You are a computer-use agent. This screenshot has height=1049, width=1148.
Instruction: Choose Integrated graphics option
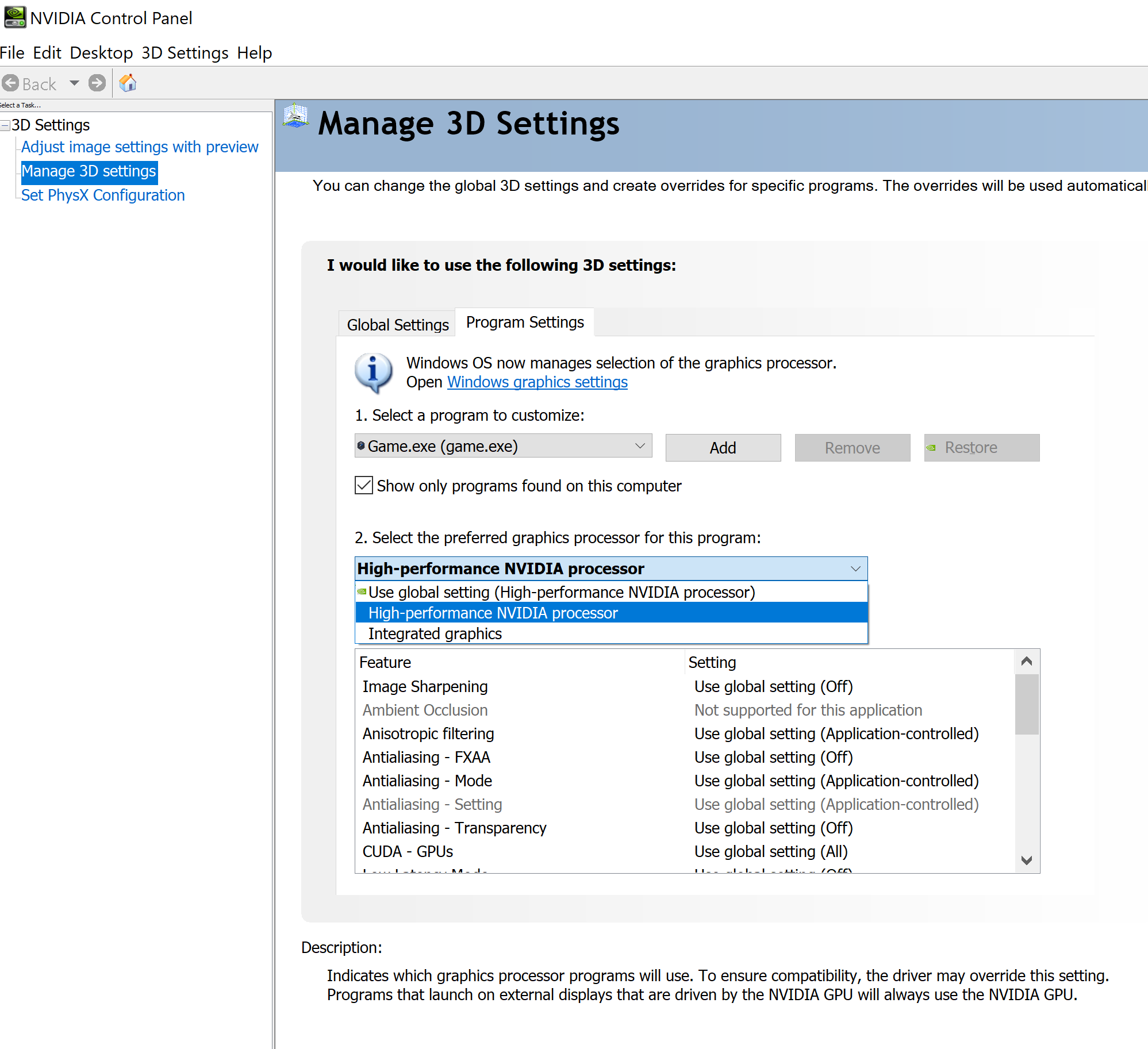[x=612, y=633]
